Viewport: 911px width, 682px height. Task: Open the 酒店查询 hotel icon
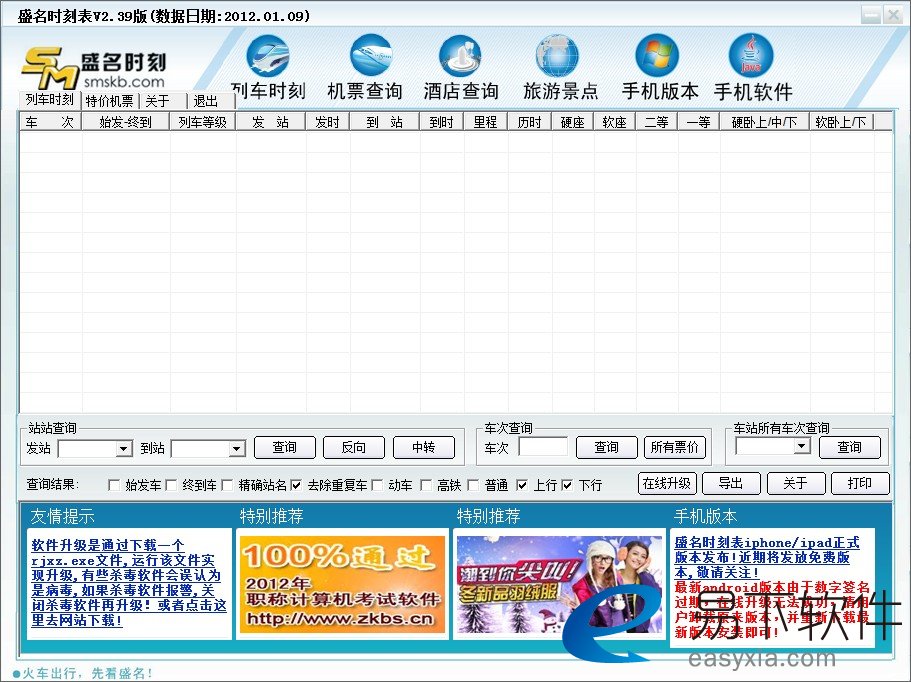tap(460, 56)
